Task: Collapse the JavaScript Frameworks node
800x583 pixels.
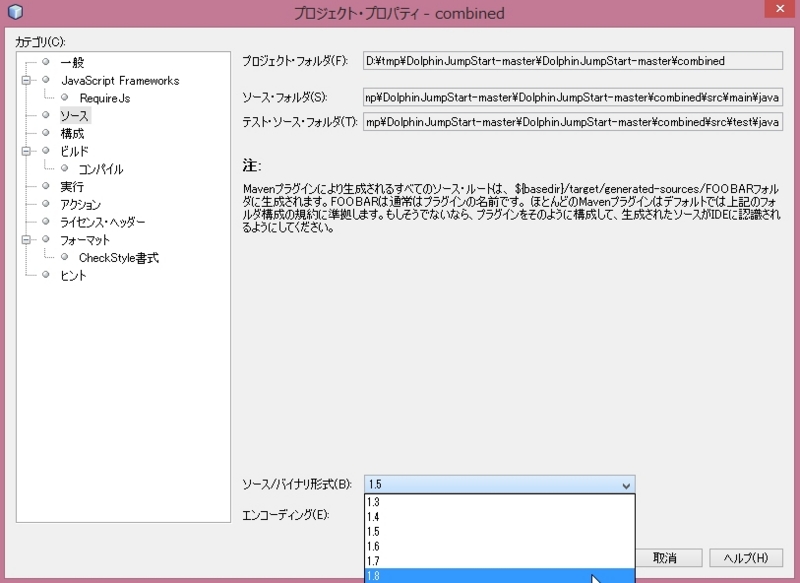Action: point(26,80)
